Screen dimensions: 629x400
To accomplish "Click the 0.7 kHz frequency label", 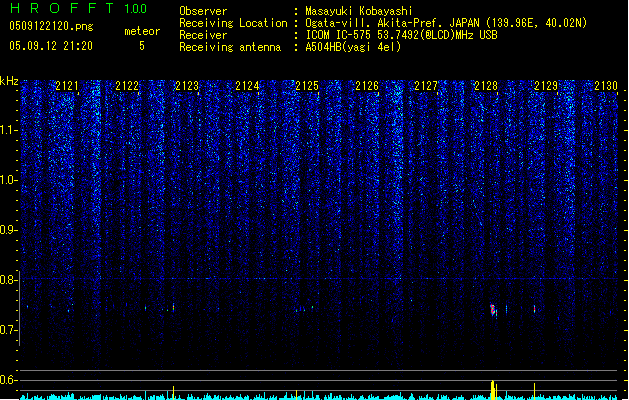I will pos(8,330).
